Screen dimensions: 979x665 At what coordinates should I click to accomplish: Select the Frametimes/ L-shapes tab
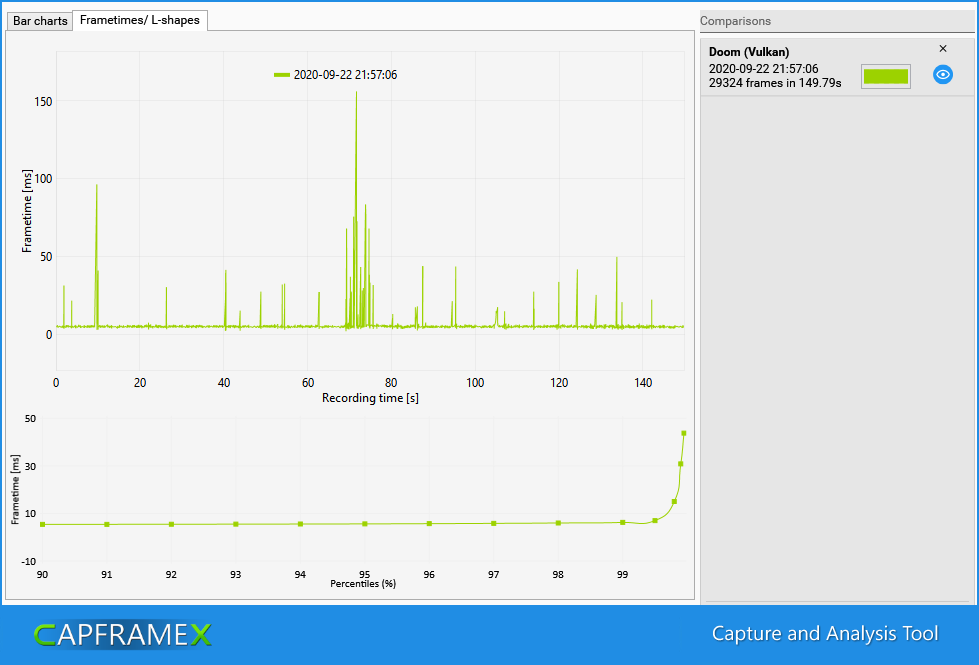[140, 20]
